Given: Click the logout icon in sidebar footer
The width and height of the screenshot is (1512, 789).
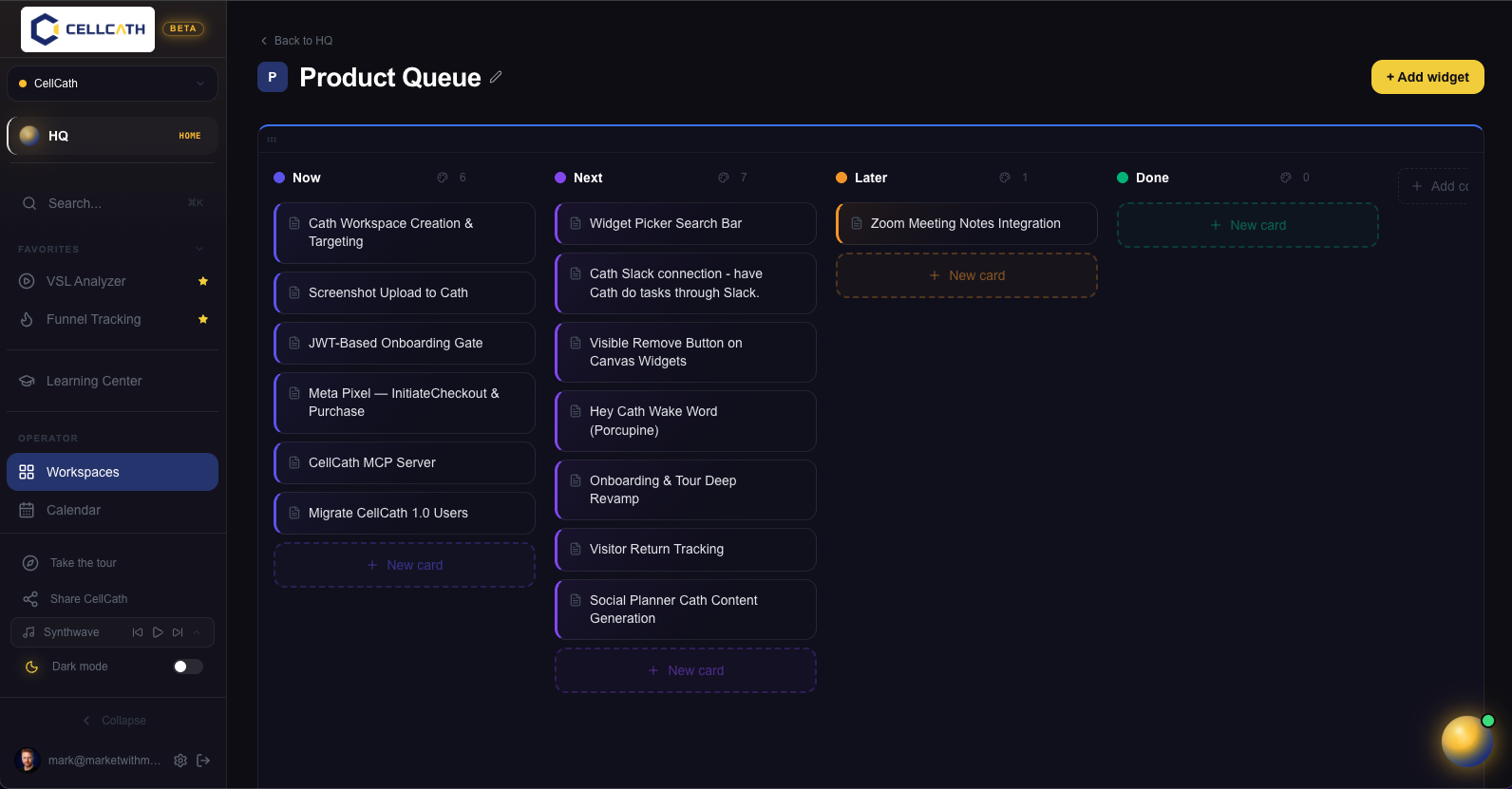Looking at the screenshot, I should coord(203,761).
